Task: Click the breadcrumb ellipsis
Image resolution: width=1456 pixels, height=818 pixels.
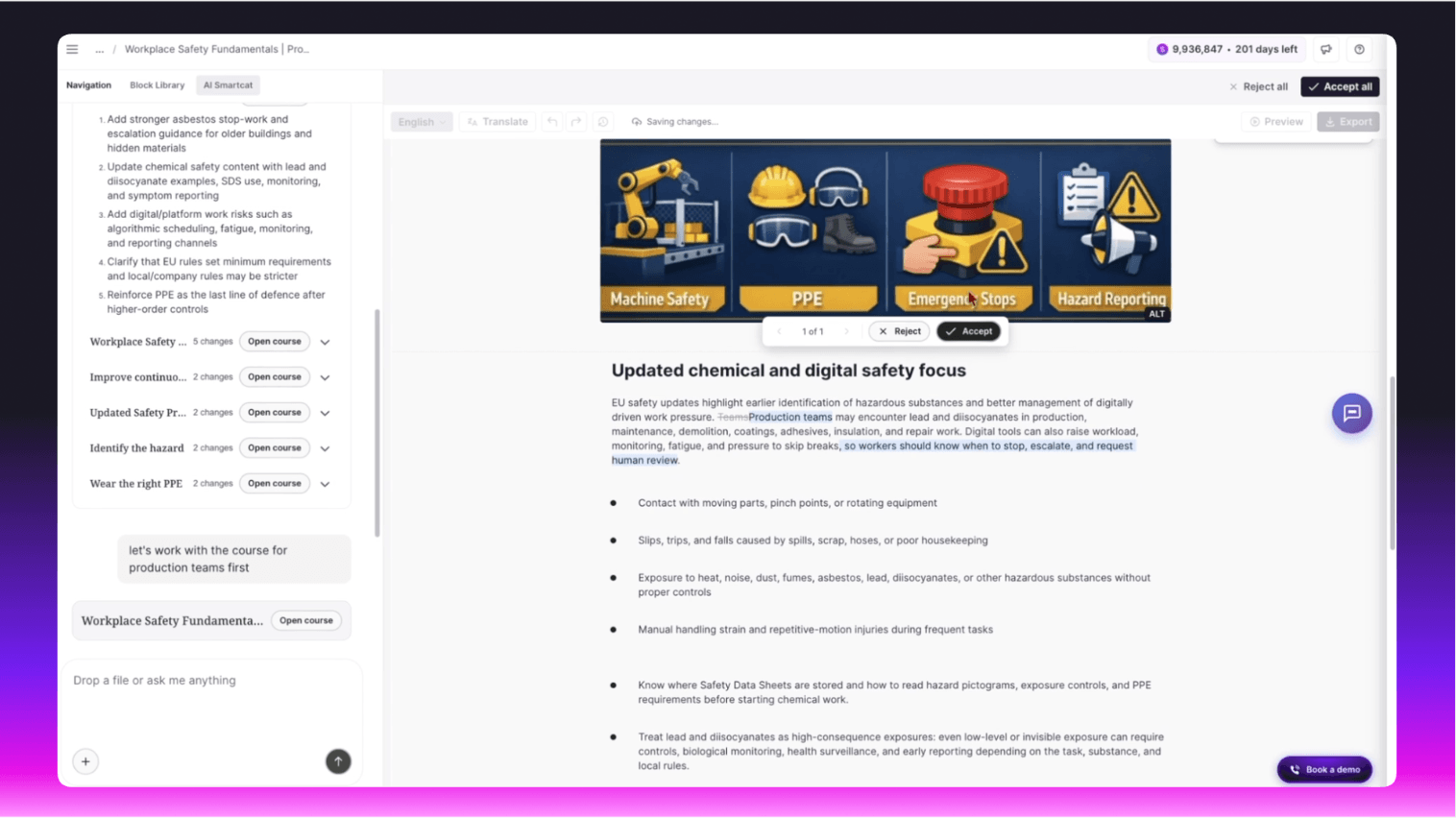Action: tap(99, 49)
